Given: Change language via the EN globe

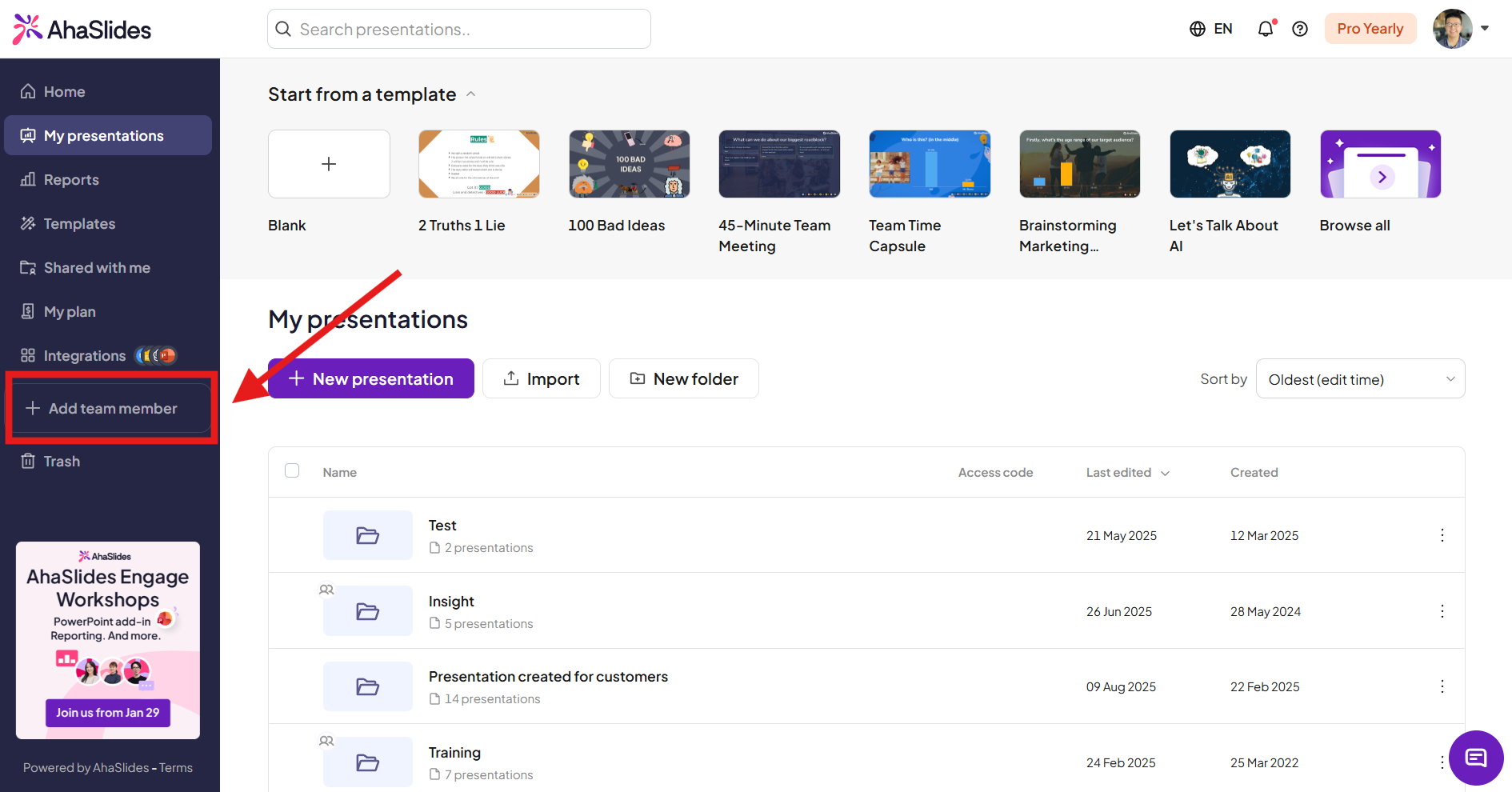Looking at the screenshot, I should pyautogui.click(x=1210, y=30).
